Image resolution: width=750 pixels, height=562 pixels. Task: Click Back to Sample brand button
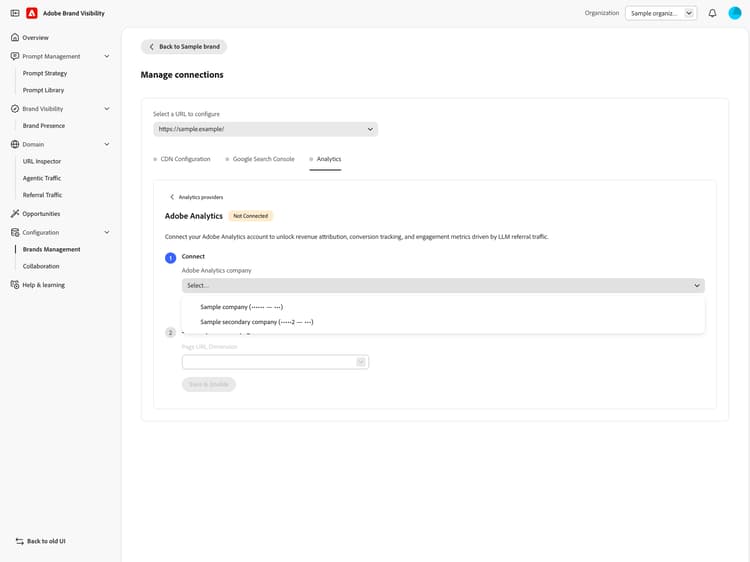pyautogui.click(x=184, y=46)
